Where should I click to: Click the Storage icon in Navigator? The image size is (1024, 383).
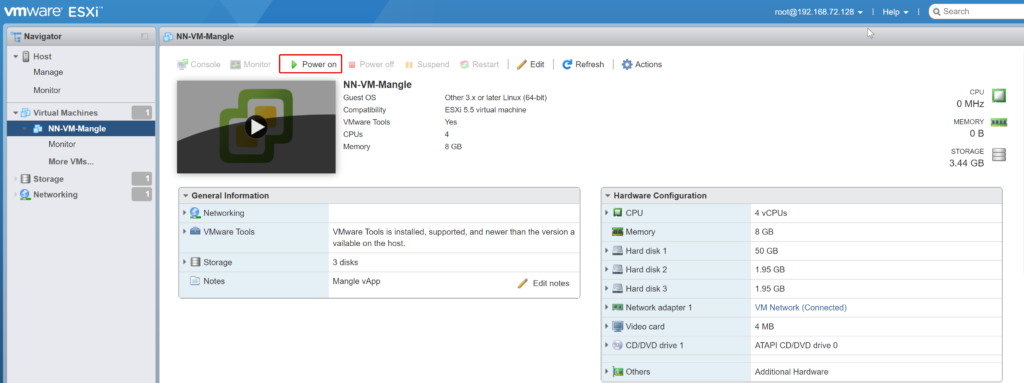click(x=25, y=179)
